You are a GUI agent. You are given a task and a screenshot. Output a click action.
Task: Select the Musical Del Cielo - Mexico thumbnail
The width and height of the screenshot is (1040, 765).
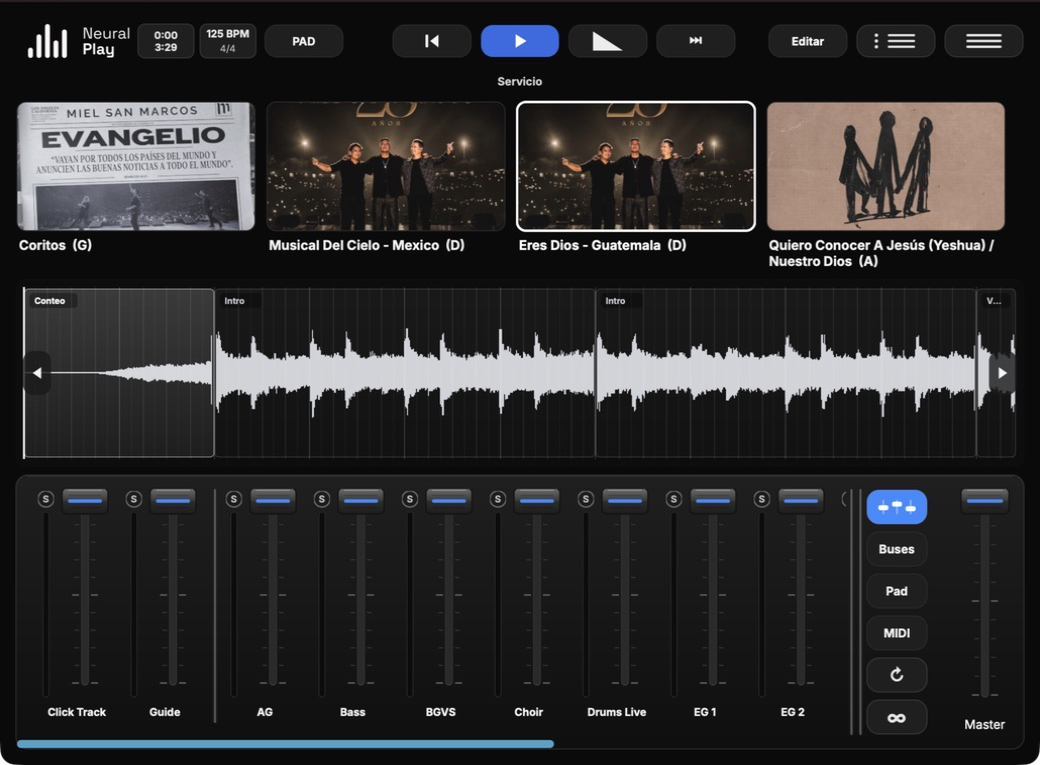(386, 166)
